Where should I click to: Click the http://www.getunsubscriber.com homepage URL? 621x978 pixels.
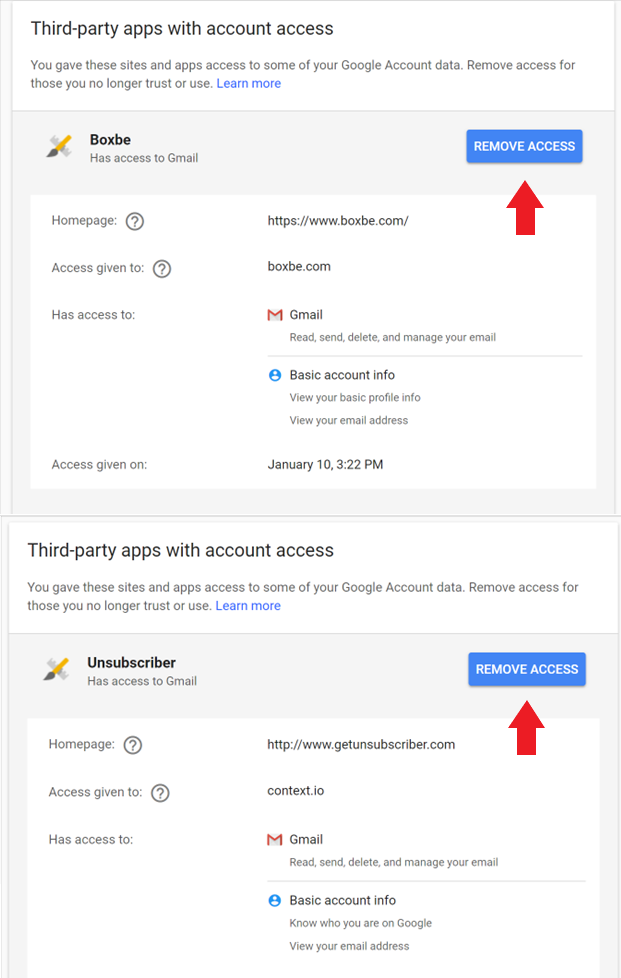click(x=361, y=745)
